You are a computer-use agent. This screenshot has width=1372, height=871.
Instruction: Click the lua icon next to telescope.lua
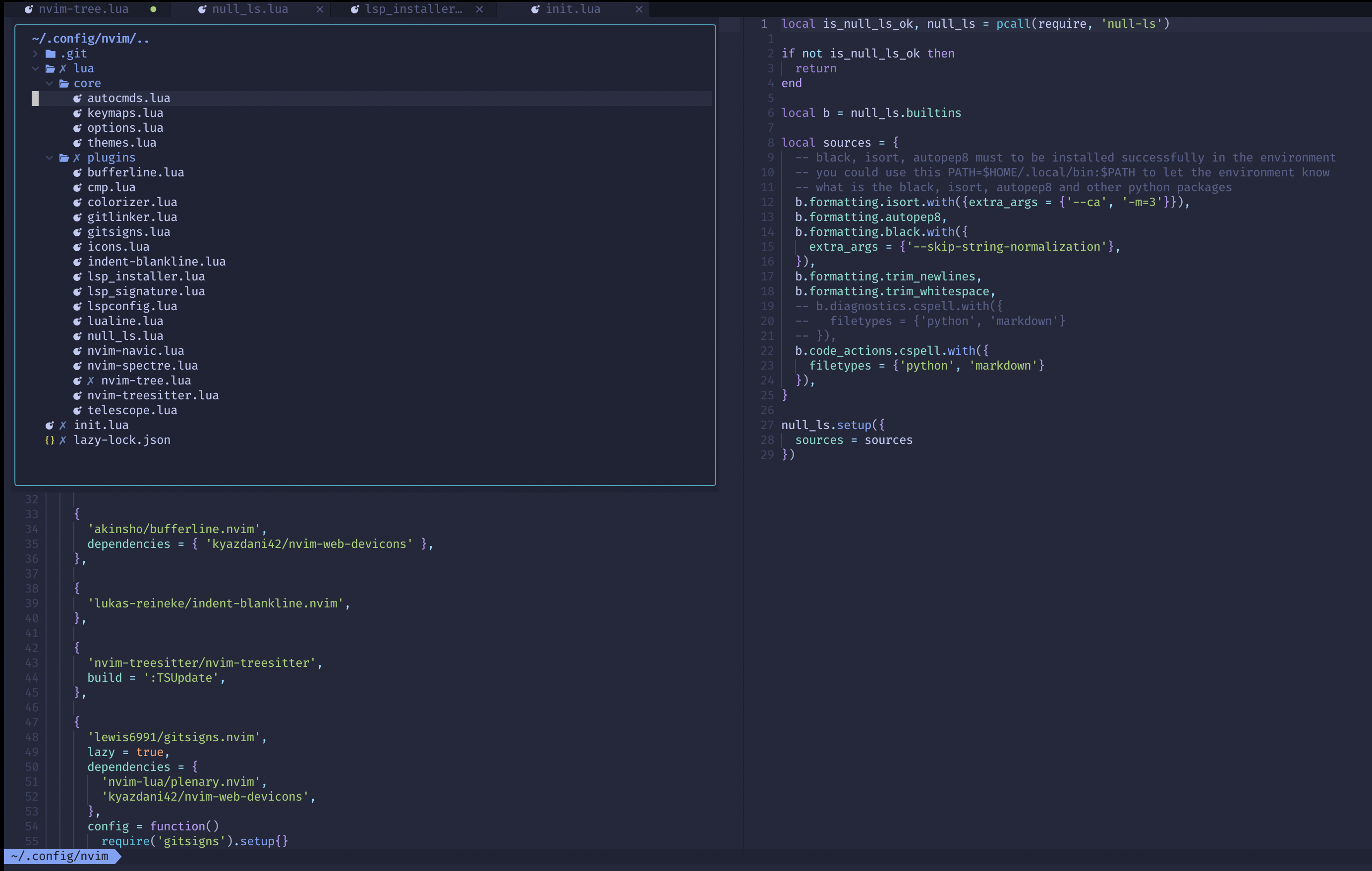(x=78, y=410)
